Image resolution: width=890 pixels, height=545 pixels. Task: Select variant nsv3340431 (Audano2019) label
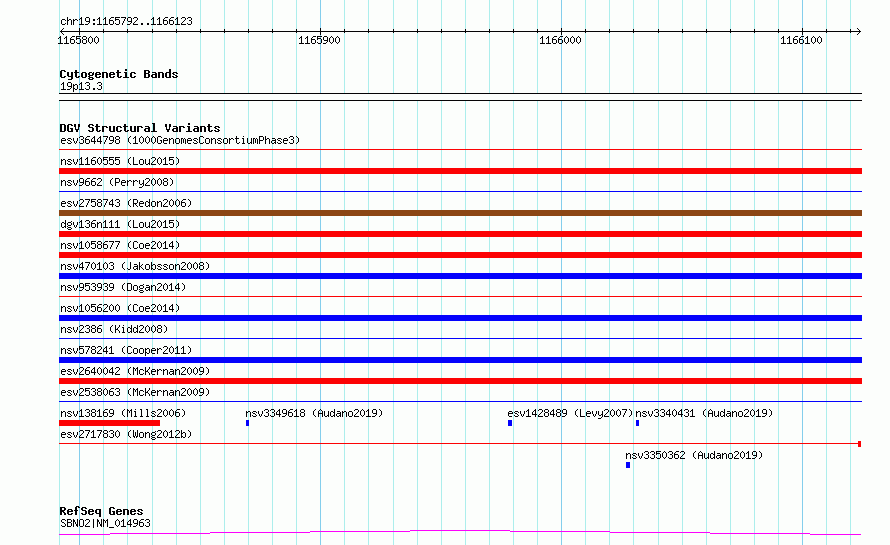[704, 413]
